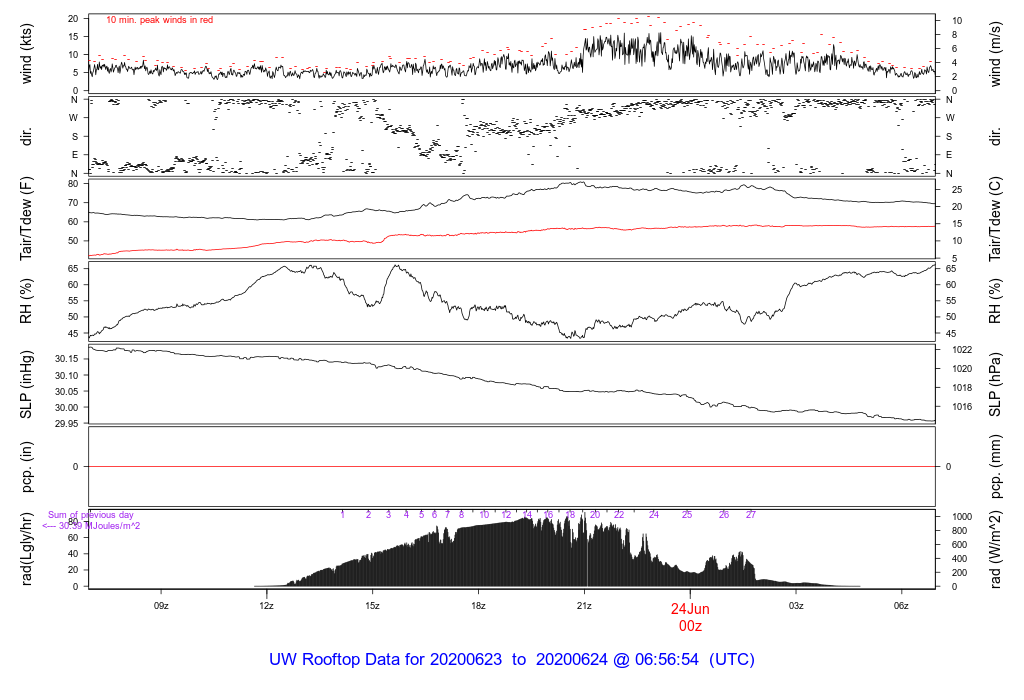Select the 'SLP (inHg)' axis label

tap(26, 385)
